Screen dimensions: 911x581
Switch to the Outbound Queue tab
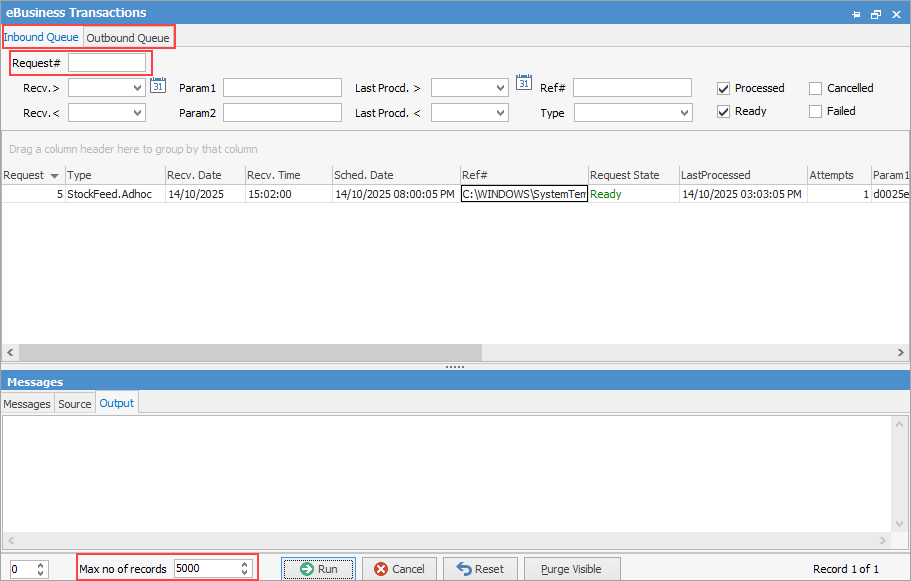[x=127, y=38]
